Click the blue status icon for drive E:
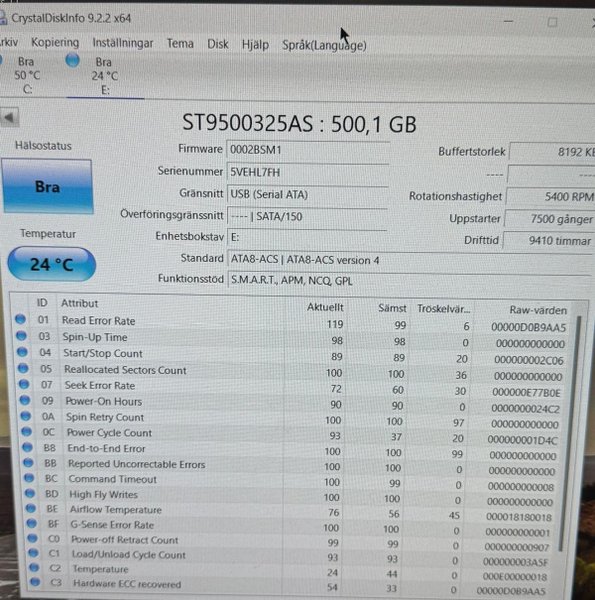Screen dimensions: 595x600 (73, 60)
